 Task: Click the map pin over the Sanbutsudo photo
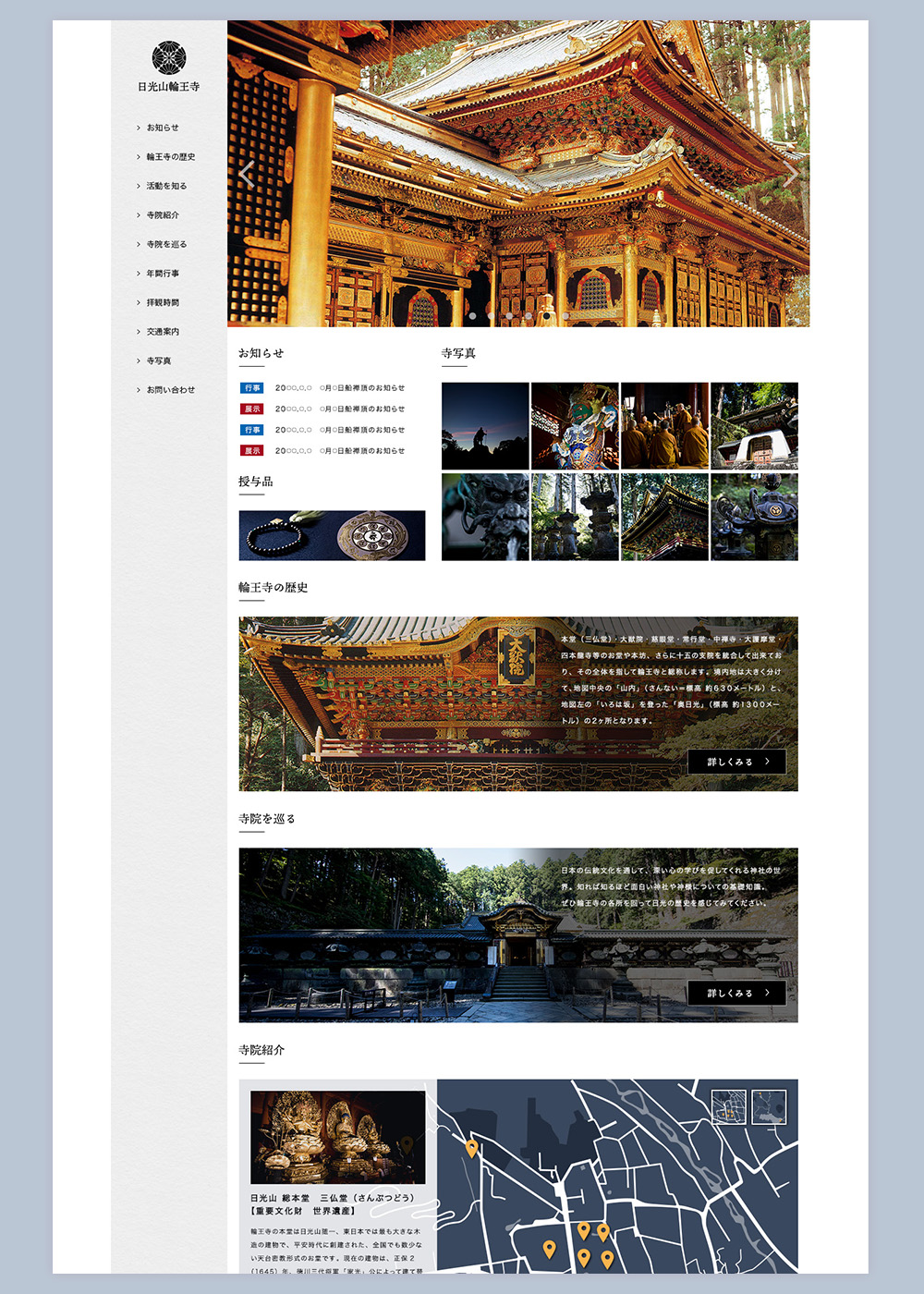[407, 1145]
